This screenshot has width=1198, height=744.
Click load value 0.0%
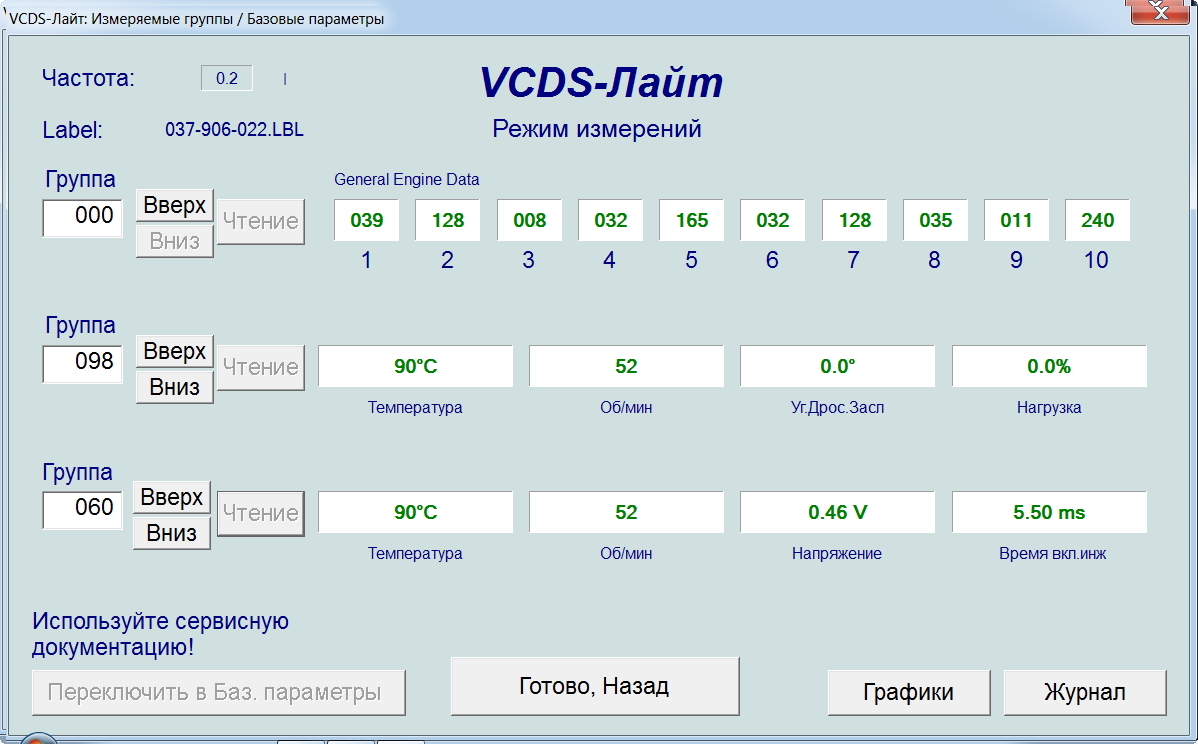pyautogui.click(x=1049, y=366)
